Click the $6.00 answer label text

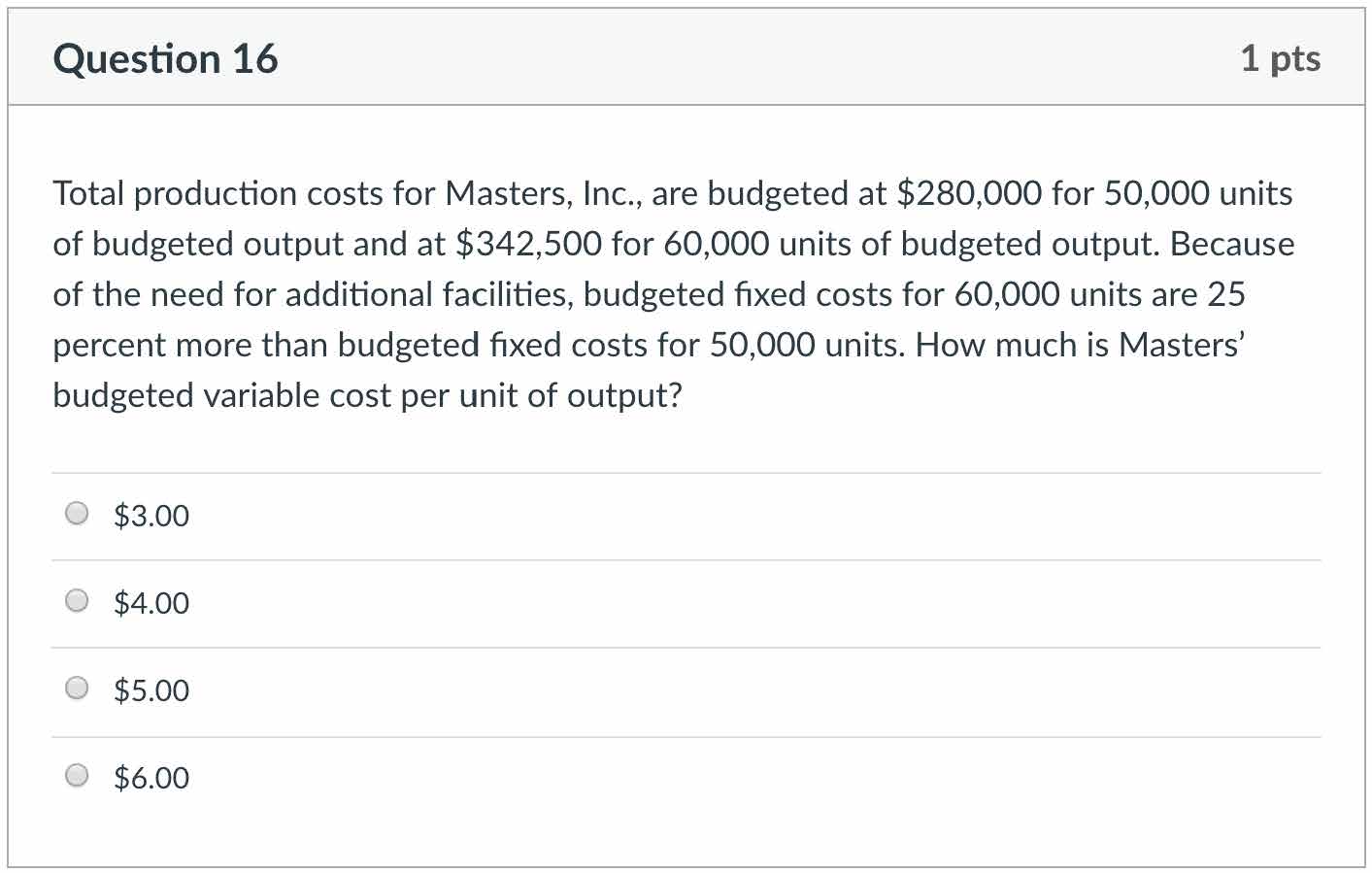pyautogui.click(x=151, y=778)
